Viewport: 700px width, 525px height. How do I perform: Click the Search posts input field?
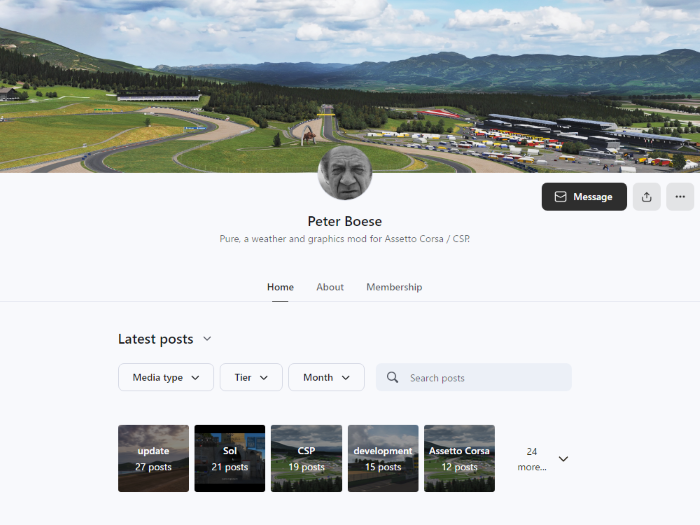click(x=474, y=378)
